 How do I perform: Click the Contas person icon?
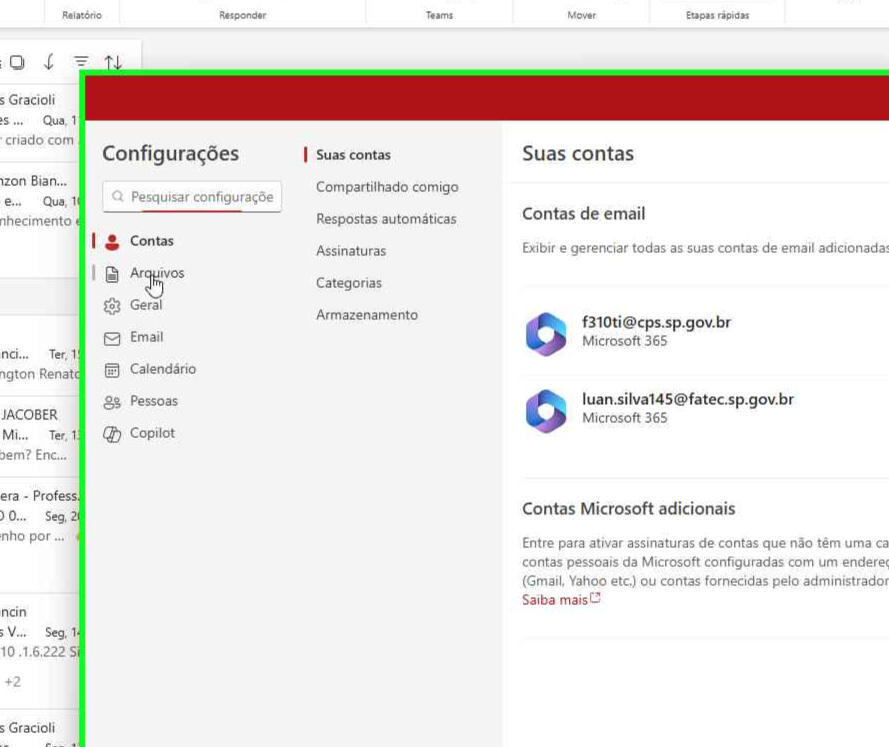tap(112, 241)
